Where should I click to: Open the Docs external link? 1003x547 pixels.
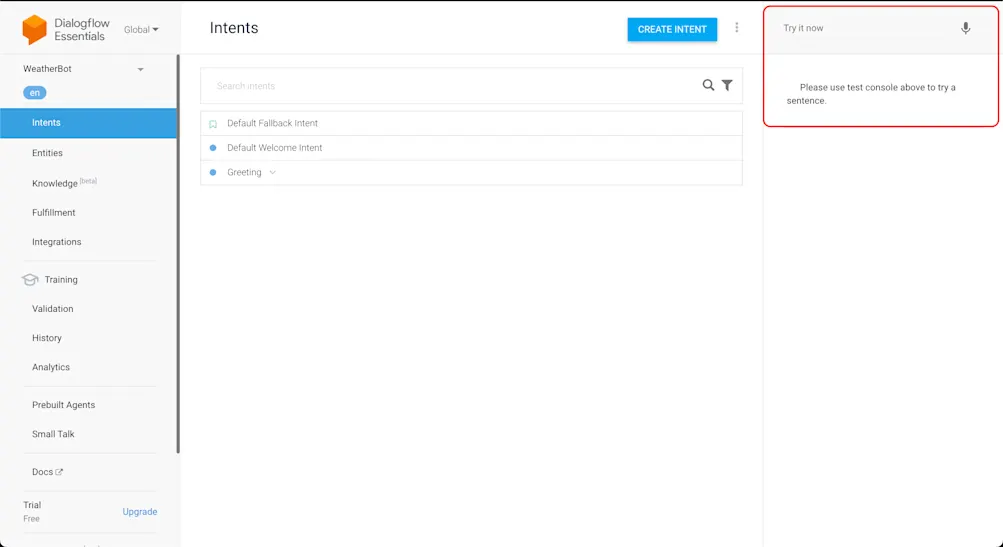click(47, 472)
